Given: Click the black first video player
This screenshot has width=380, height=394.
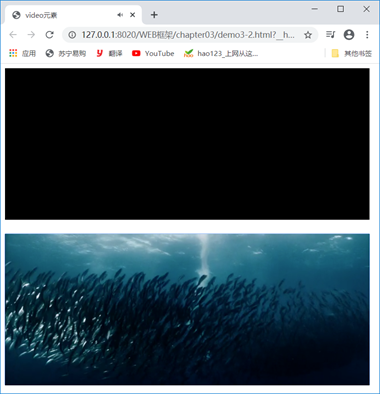Looking at the screenshot, I should pyautogui.click(x=187, y=144).
